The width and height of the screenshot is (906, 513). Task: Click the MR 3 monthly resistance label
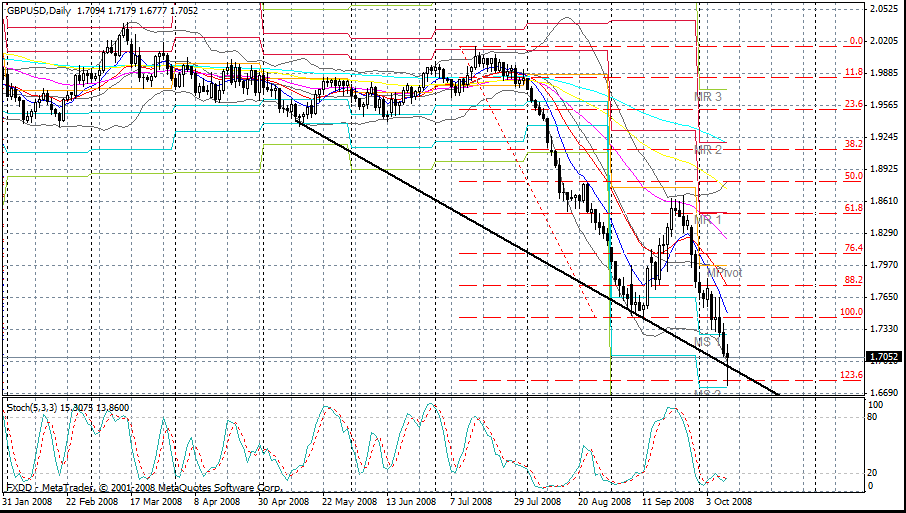point(709,97)
